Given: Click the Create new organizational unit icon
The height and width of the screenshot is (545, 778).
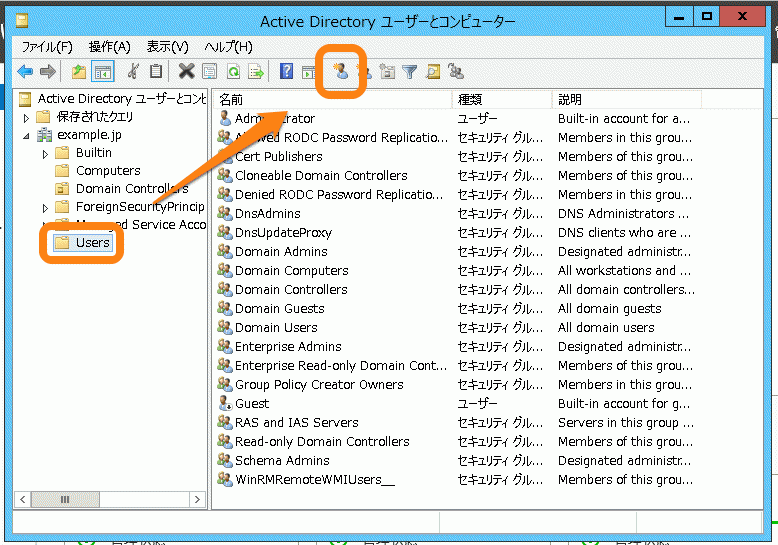Looking at the screenshot, I should tap(387, 72).
